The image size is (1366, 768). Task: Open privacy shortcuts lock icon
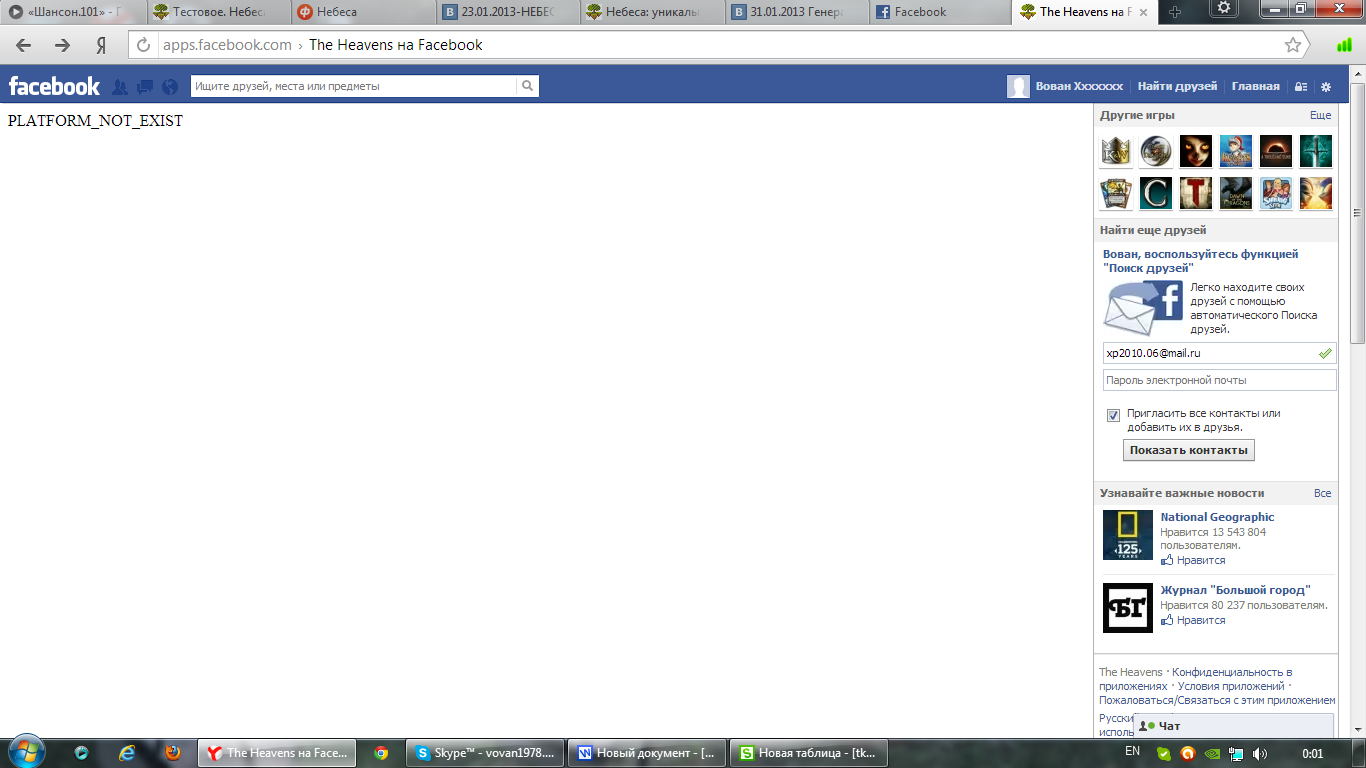(x=1301, y=87)
